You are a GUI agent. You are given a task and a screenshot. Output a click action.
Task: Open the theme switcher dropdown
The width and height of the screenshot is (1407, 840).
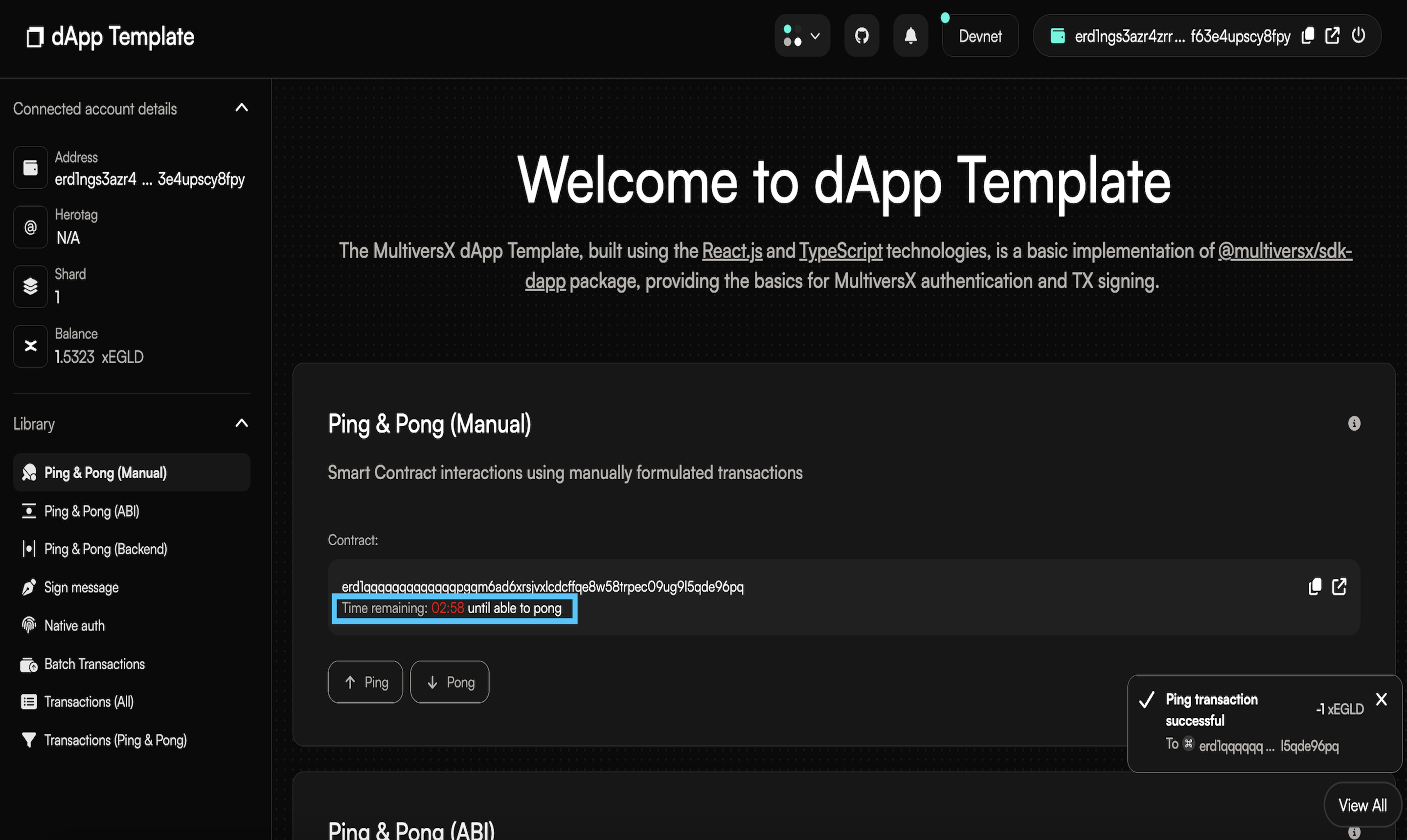802,36
